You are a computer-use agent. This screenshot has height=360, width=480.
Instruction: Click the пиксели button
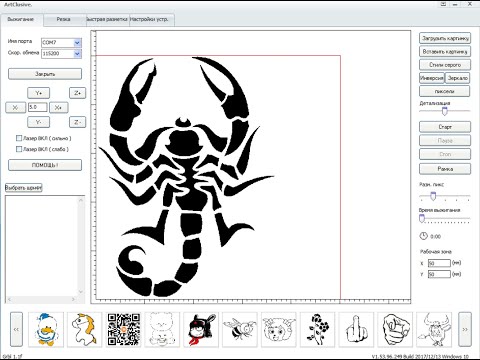(445, 91)
